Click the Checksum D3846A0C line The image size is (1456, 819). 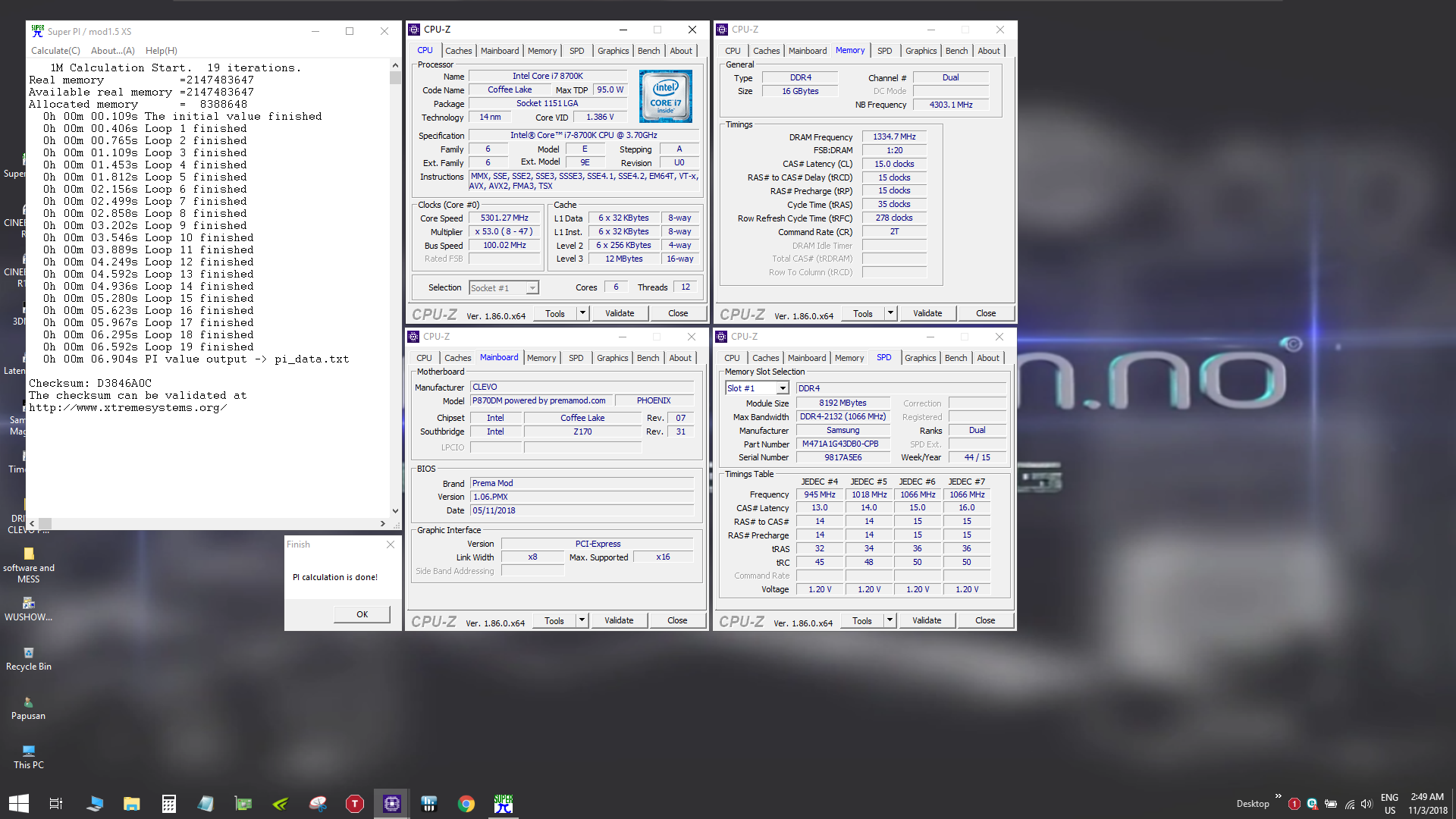90,384
